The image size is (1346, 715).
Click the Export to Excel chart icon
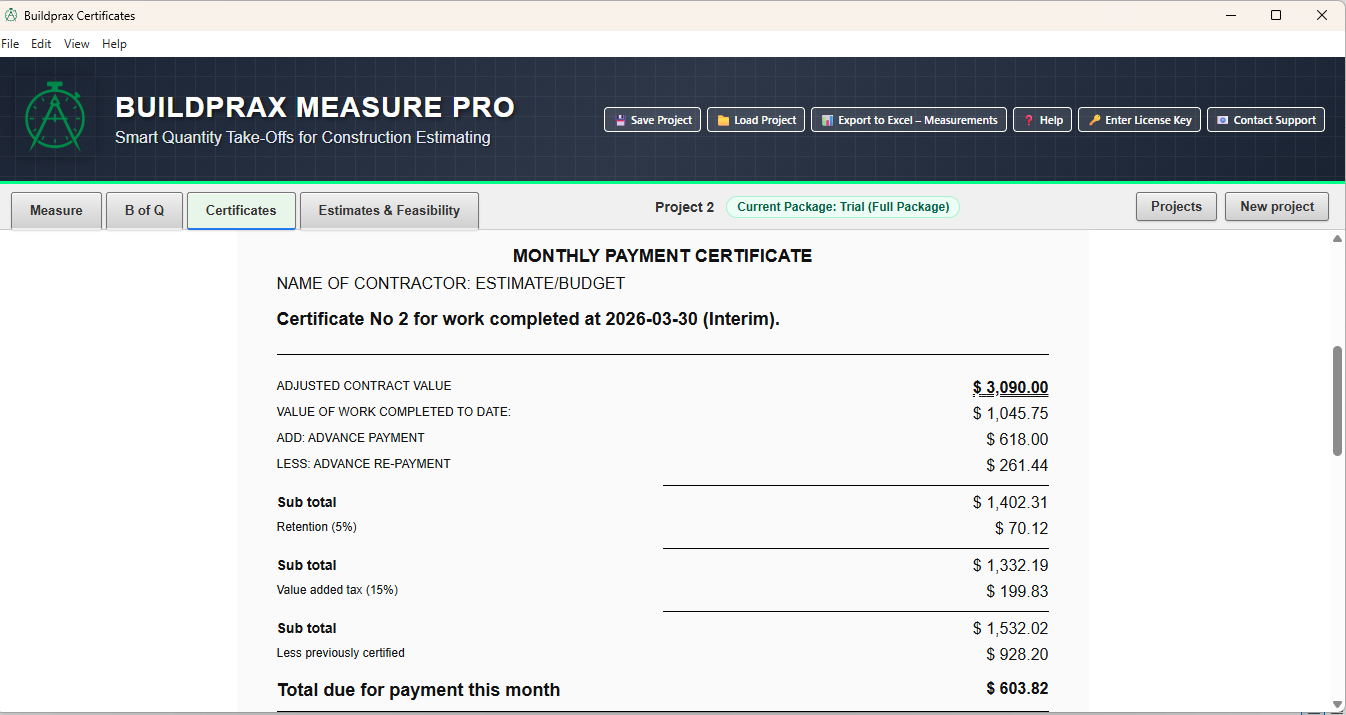pos(827,120)
